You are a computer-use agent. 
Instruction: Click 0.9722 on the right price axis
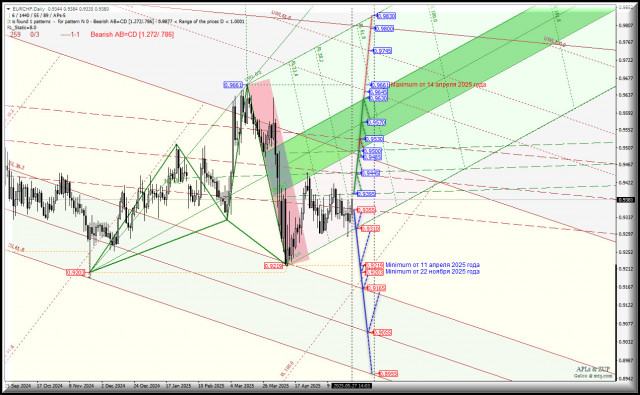[x=626, y=60]
